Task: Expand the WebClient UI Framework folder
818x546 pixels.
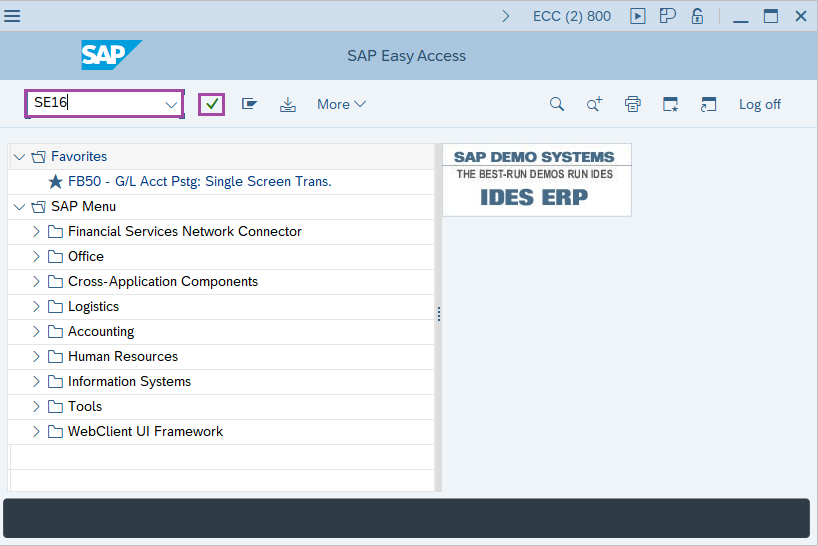Action: click(36, 432)
